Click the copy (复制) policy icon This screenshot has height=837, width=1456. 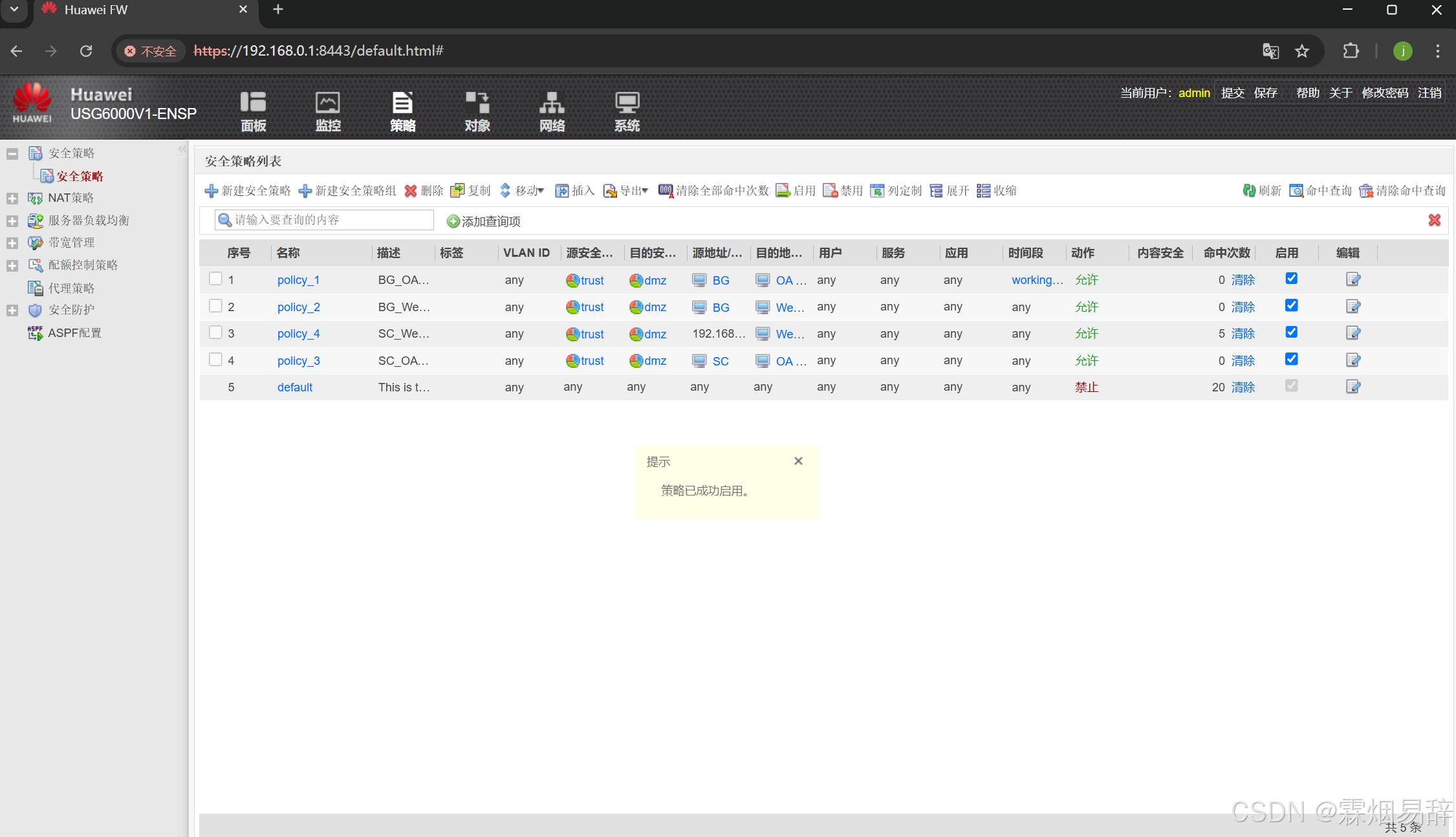[457, 191]
